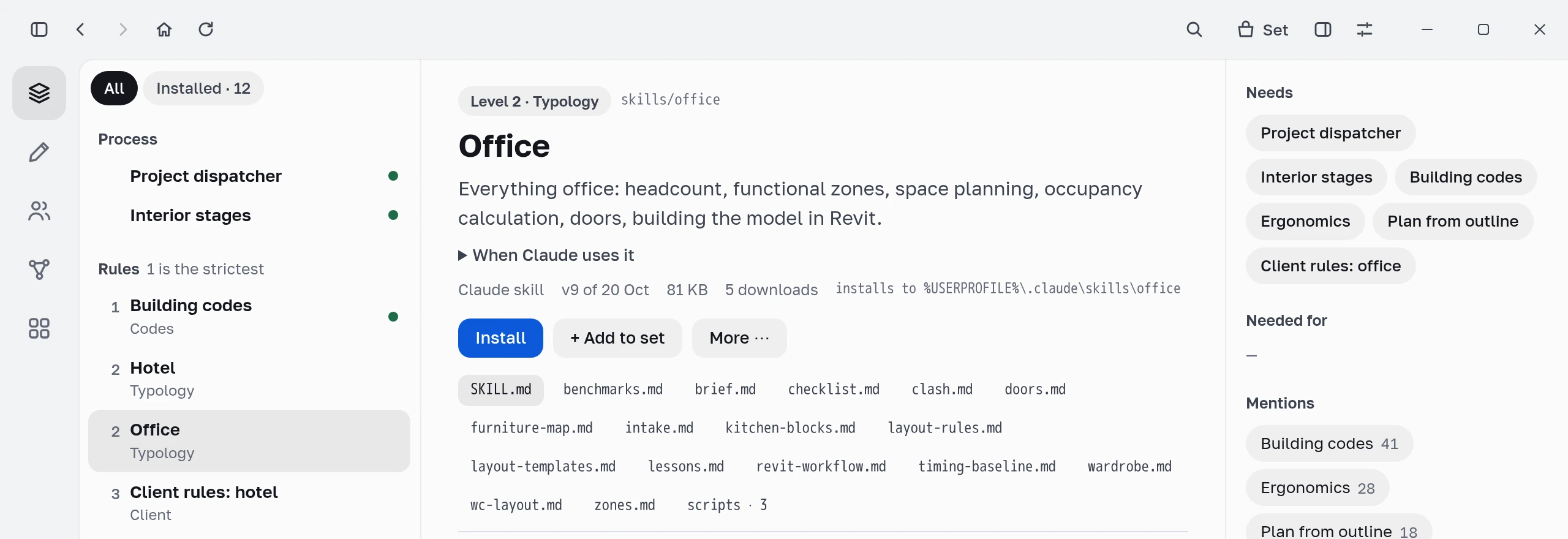Open the people section icon
1568x539 pixels.
tap(39, 211)
